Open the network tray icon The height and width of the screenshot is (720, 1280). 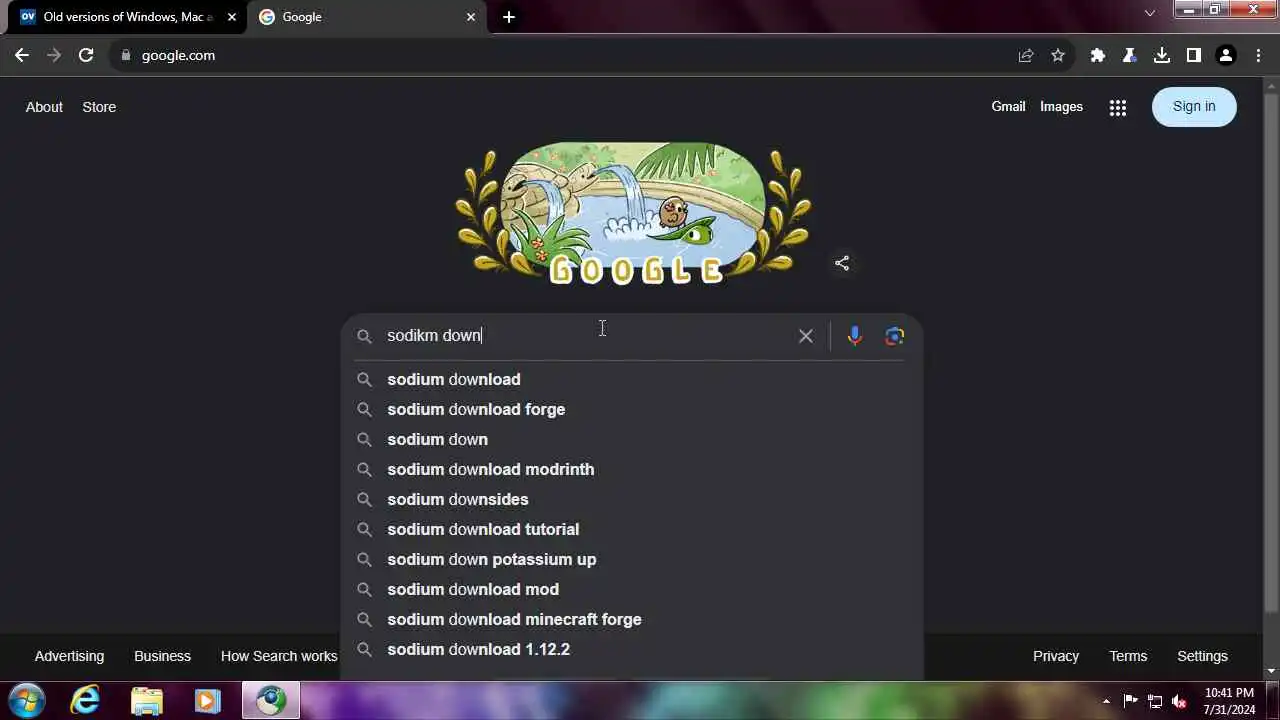[x=1155, y=701]
